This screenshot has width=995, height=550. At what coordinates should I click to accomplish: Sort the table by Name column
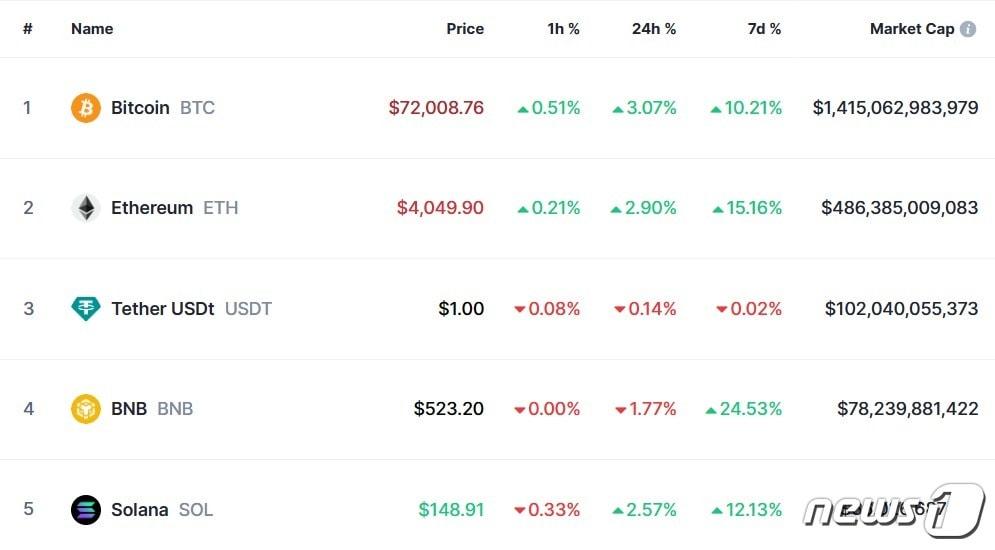coord(92,29)
